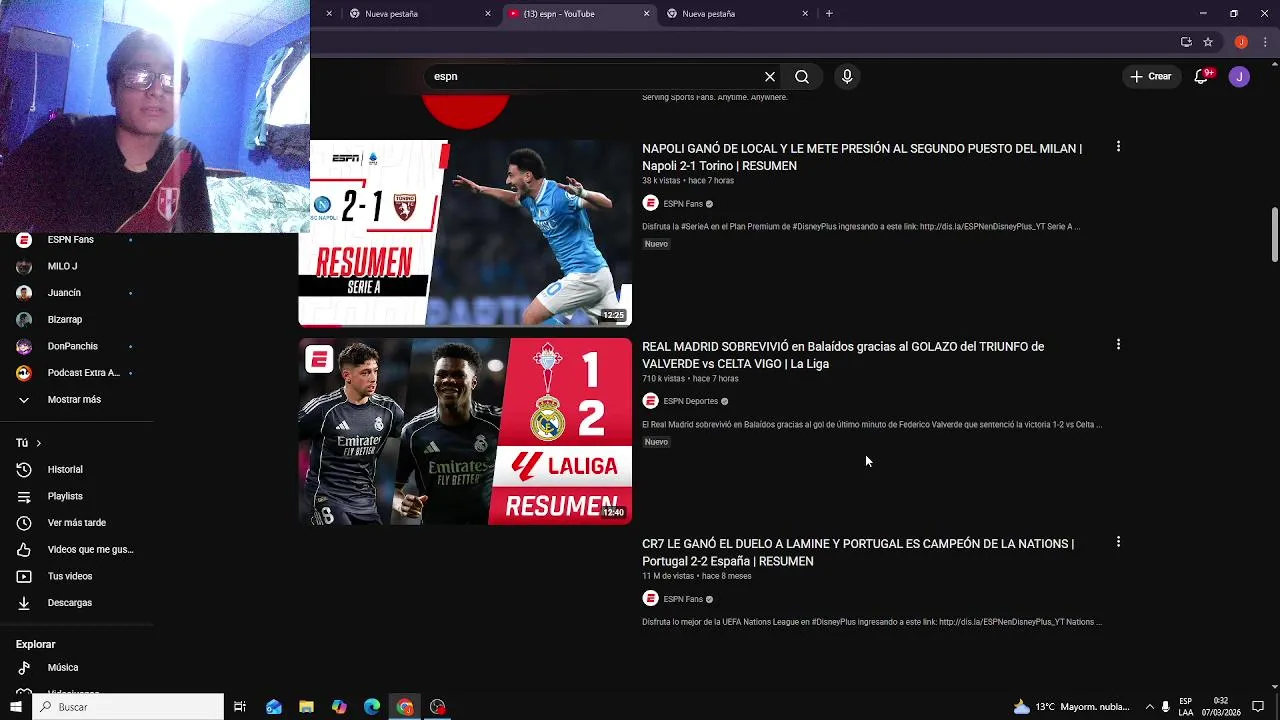Image resolution: width=1280 pixels, height=720 pixels.
Task: Open weather widget showing 13°C
Action: point(1071,707)
